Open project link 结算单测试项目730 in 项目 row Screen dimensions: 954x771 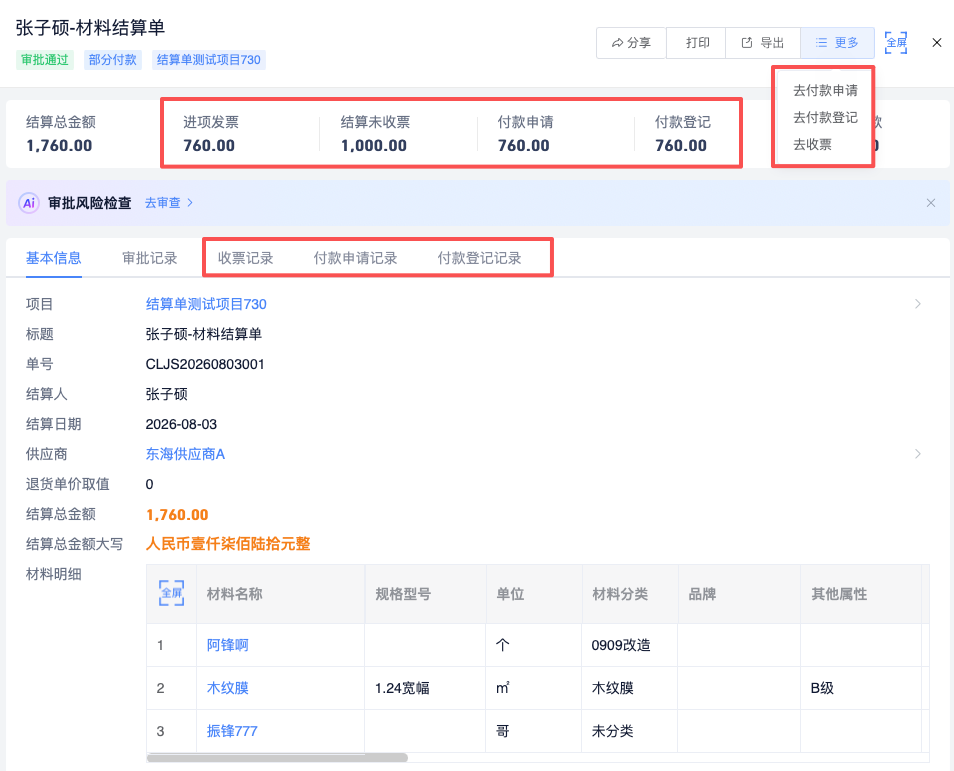(206, 304)
